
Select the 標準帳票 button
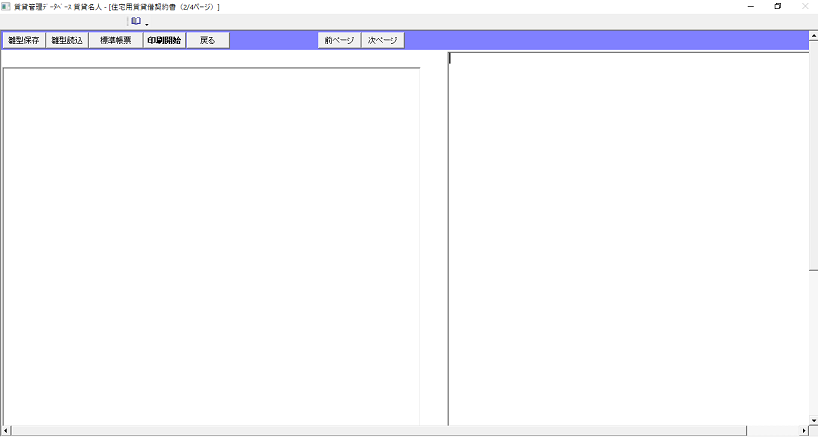[x=115, y=40]
